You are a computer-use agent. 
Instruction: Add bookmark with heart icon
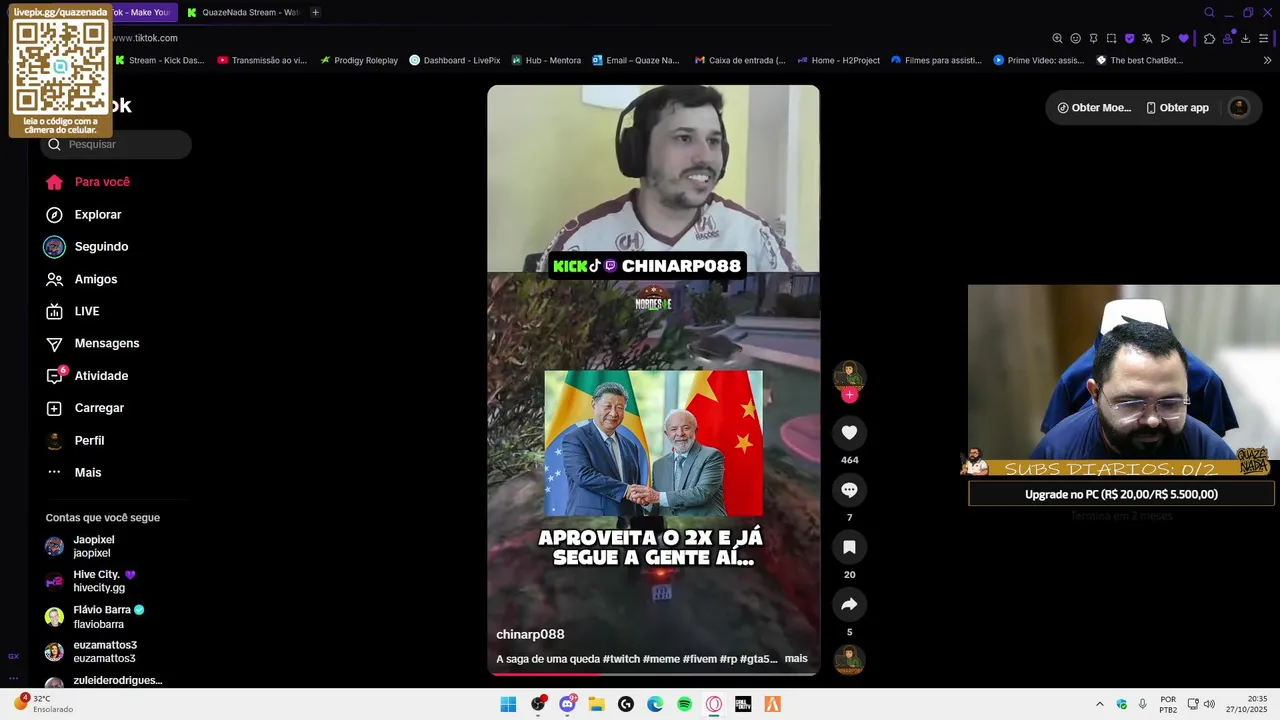(x=1183, y=38)
